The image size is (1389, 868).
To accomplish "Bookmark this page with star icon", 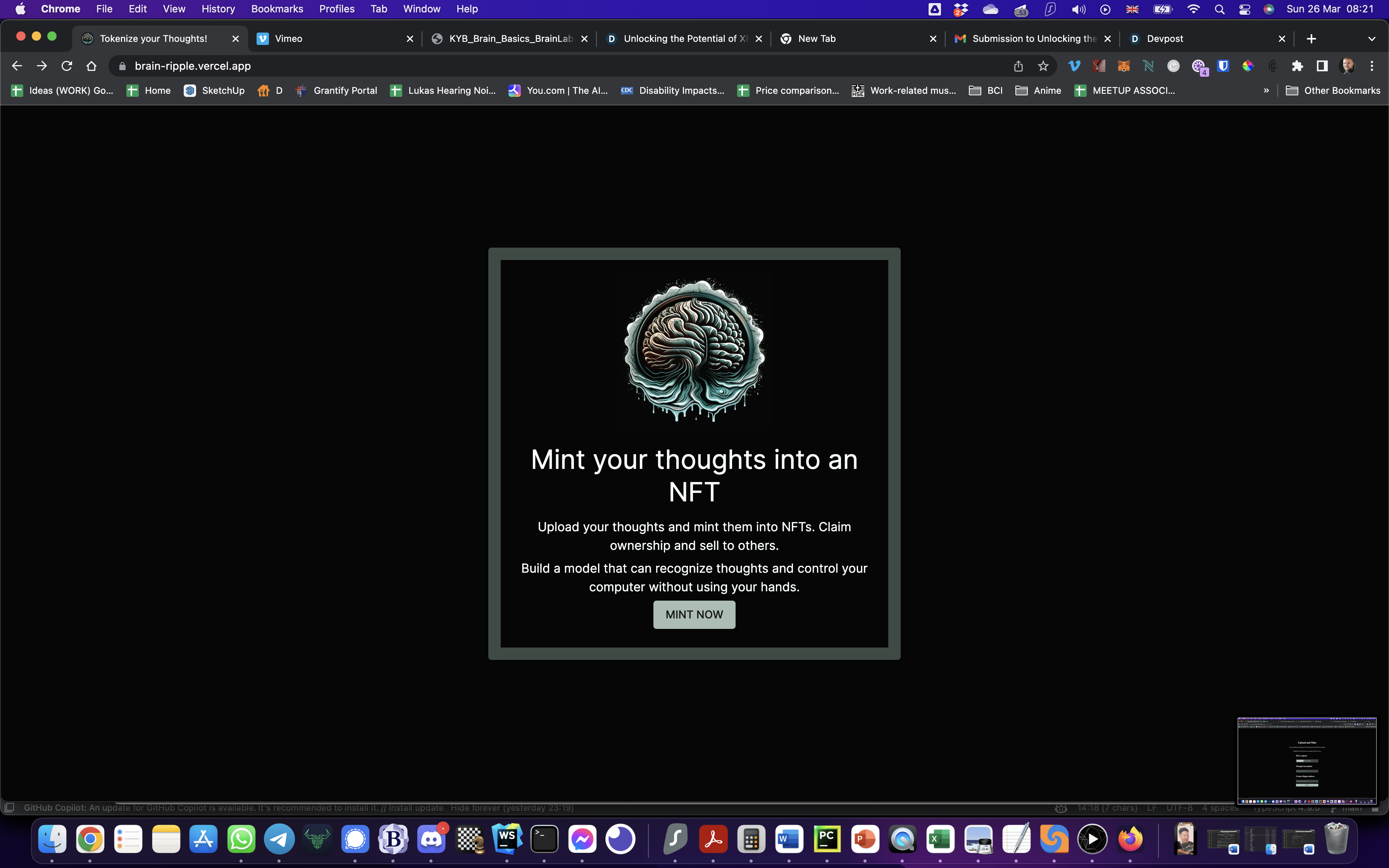I will coord(1043,66).
